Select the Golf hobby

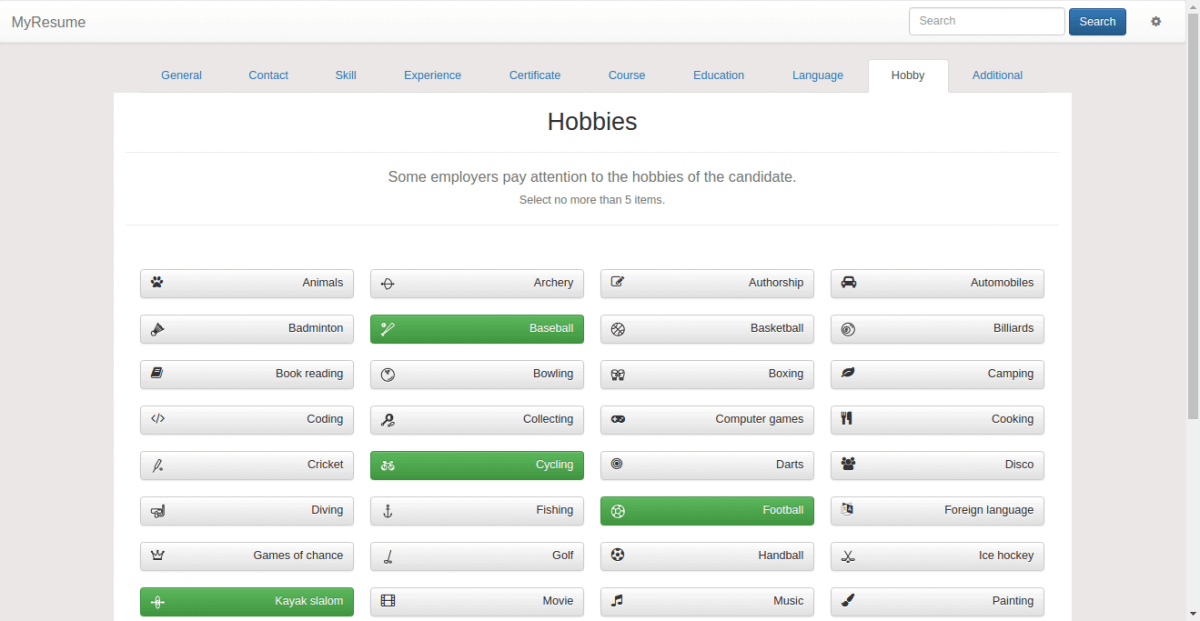[x=477, y=556]
